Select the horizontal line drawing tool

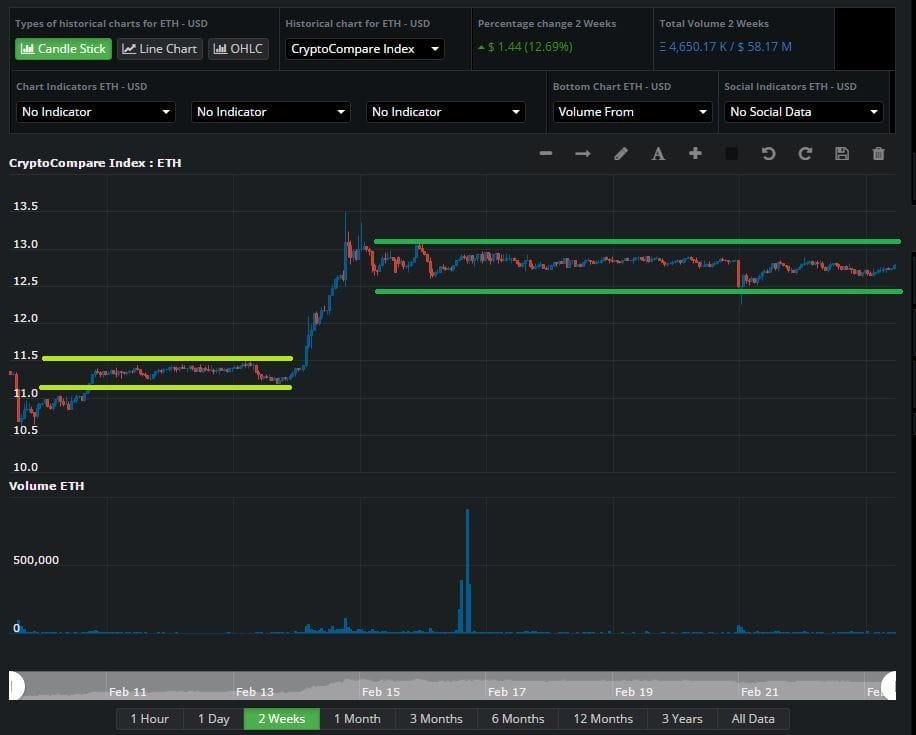point(546,154)
